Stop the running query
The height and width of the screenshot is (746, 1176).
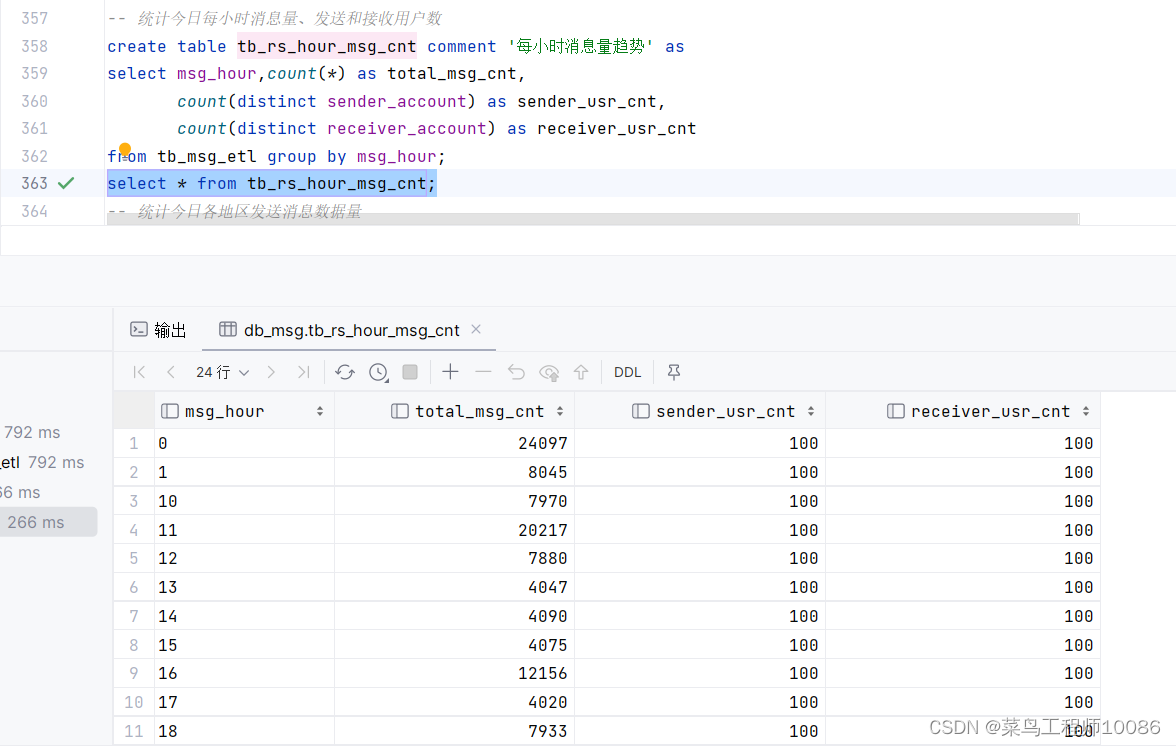[x=410, y=372]
